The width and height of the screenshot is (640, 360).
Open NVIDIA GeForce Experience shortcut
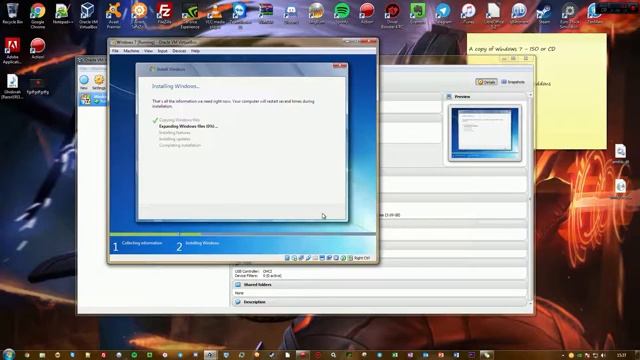pos(190,16)
